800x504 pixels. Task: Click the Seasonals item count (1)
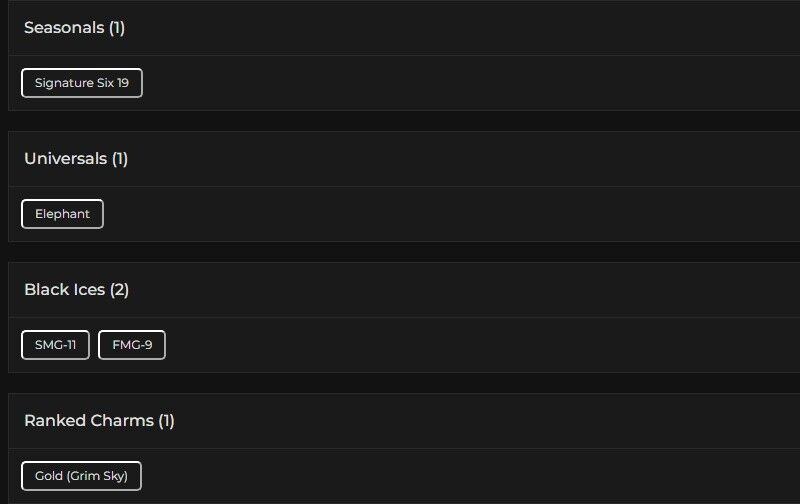tap(117, 28)
